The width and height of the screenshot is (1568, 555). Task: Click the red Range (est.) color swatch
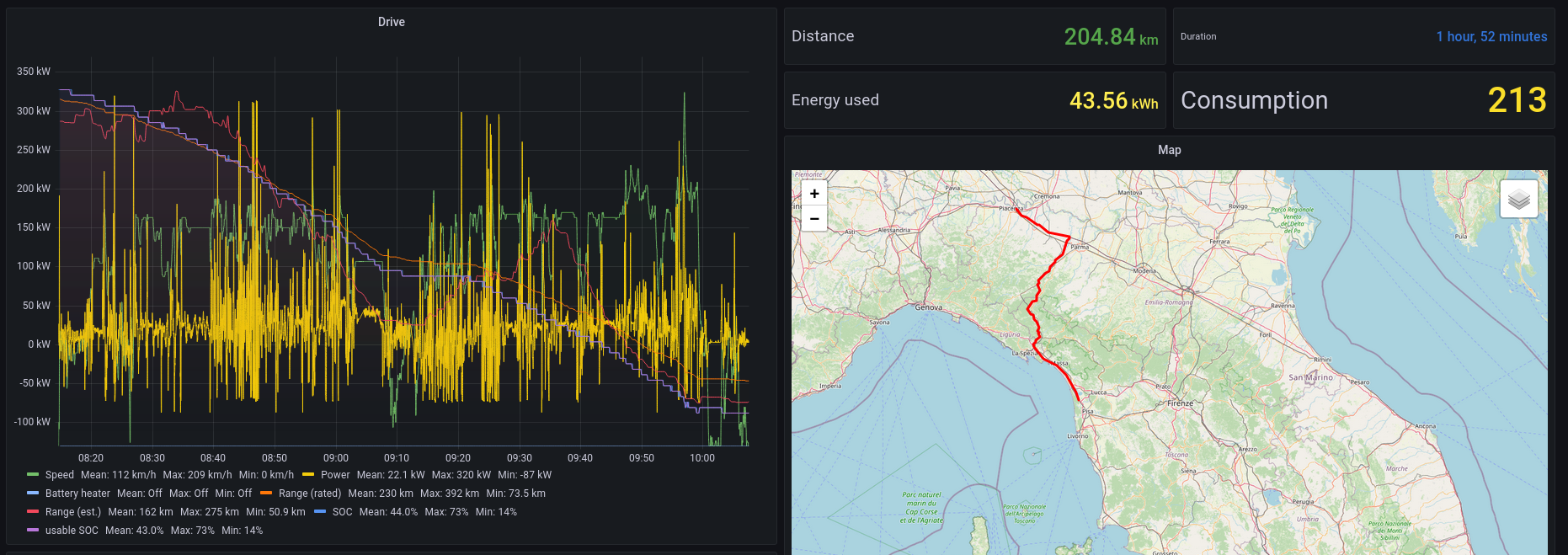[x=33, y=512]
